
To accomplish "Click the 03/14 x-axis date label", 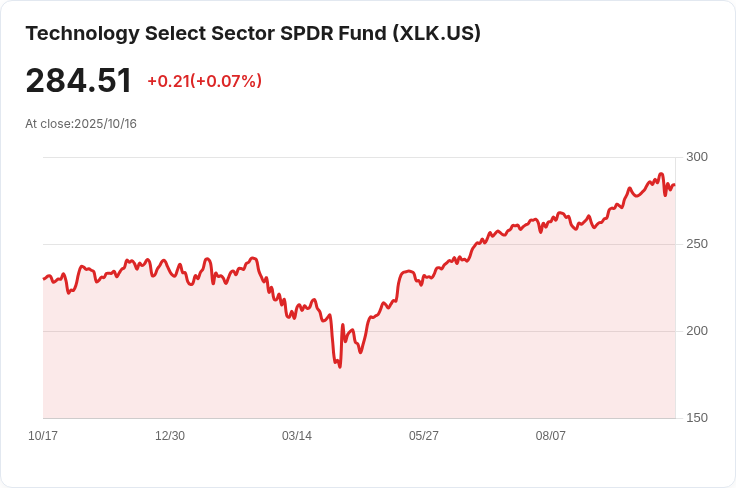I will (297, 436).
